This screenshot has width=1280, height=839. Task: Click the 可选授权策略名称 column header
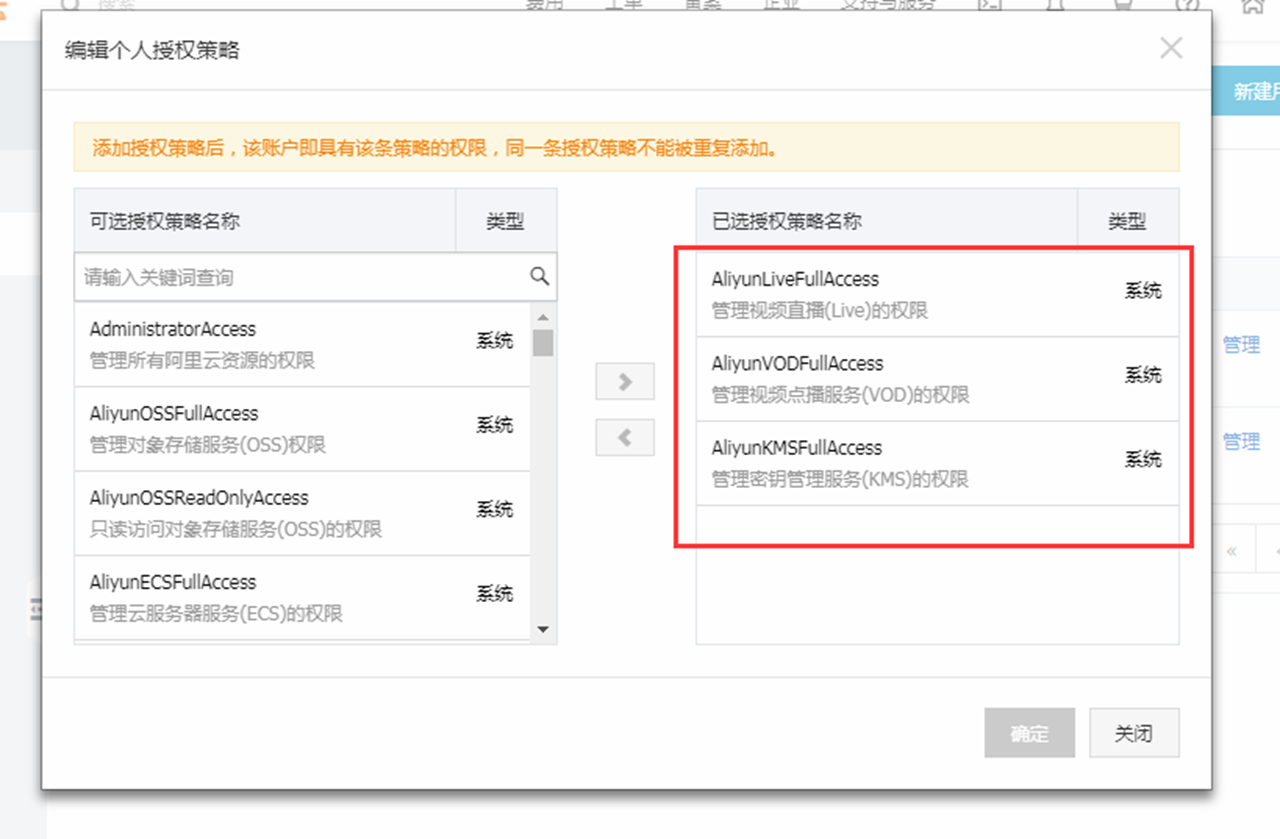pyautogui.click(x=265, y=221)
